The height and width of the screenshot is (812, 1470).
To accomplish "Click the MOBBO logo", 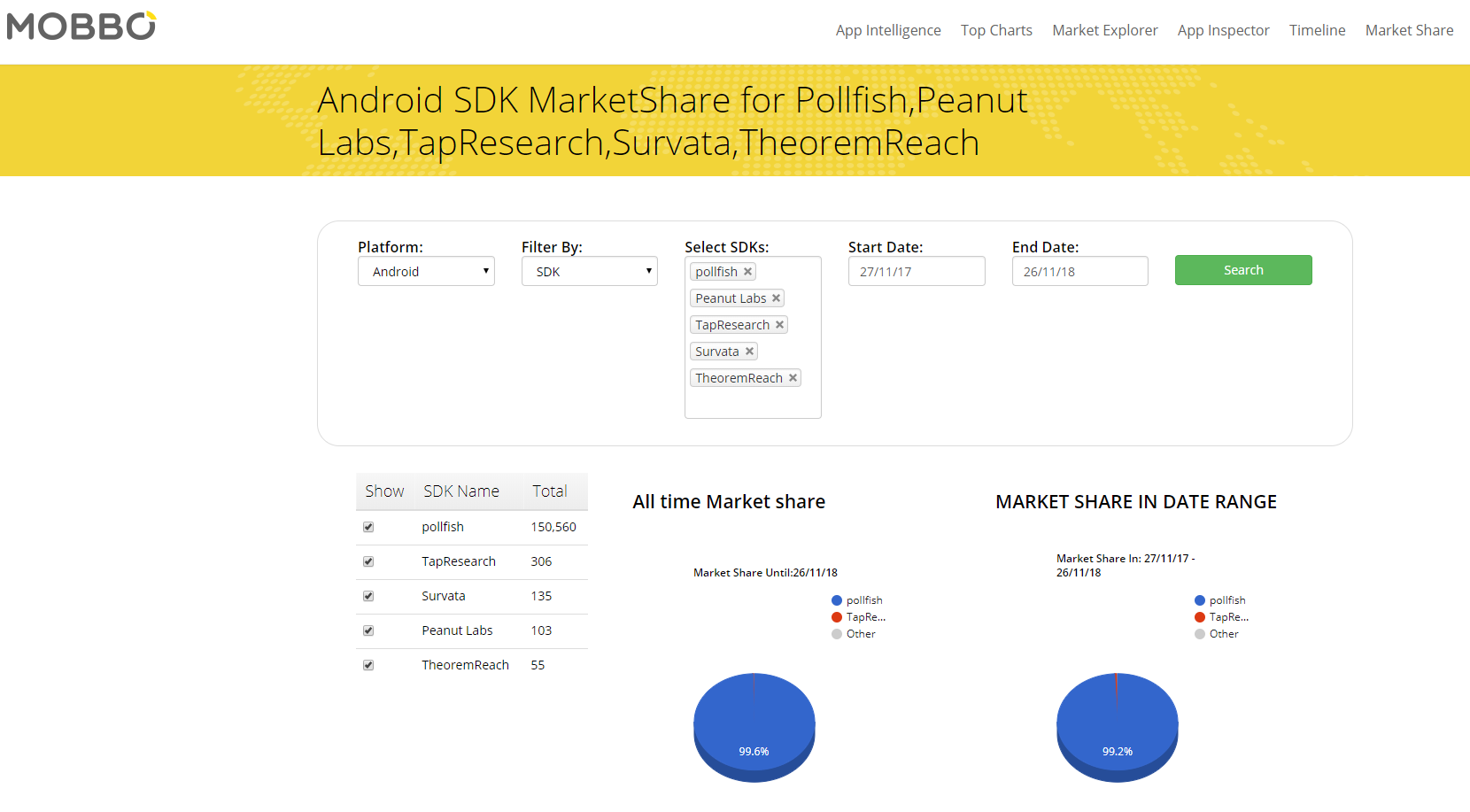I will (x=81, y=26).
